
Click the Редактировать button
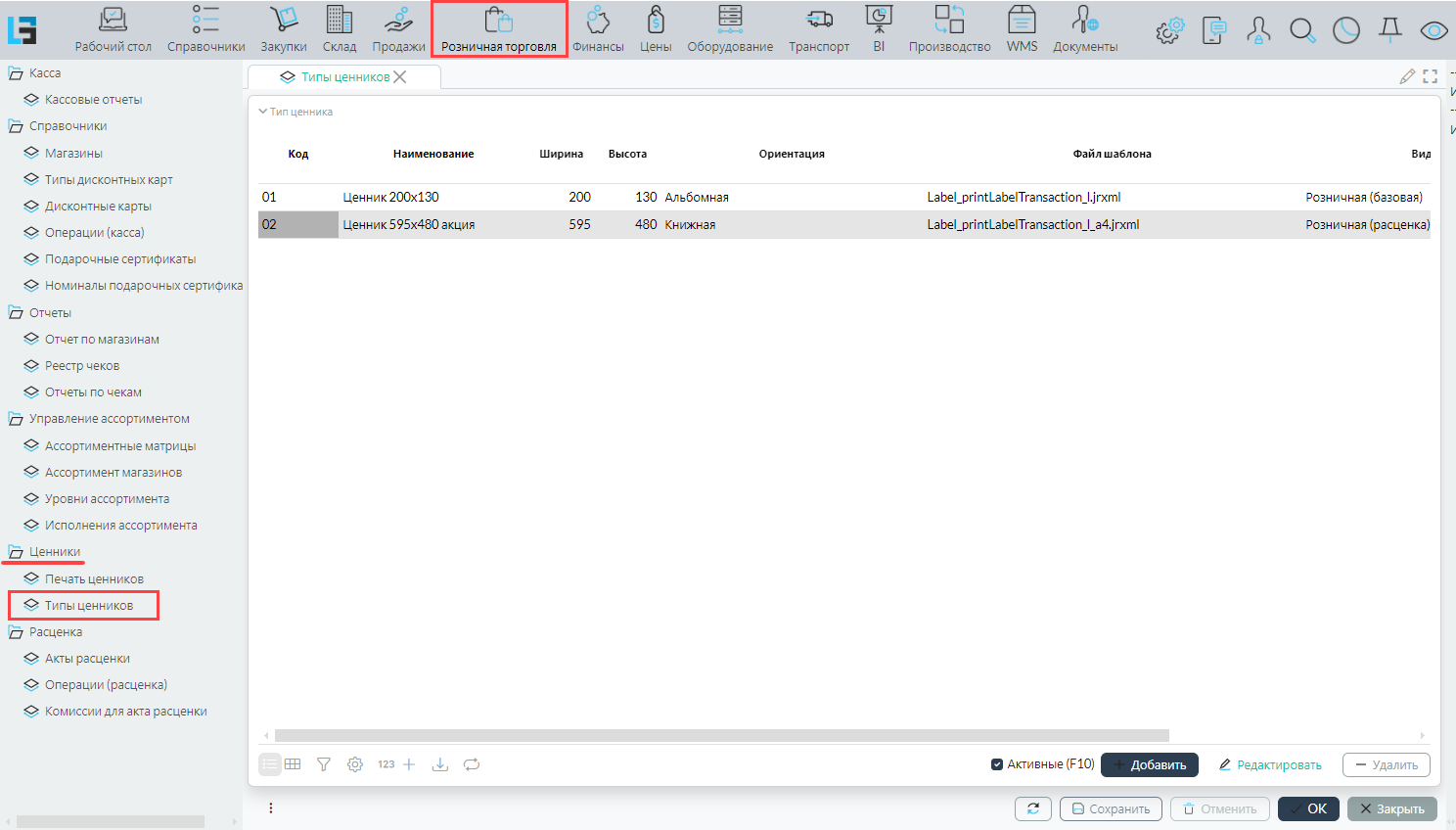1270,764
